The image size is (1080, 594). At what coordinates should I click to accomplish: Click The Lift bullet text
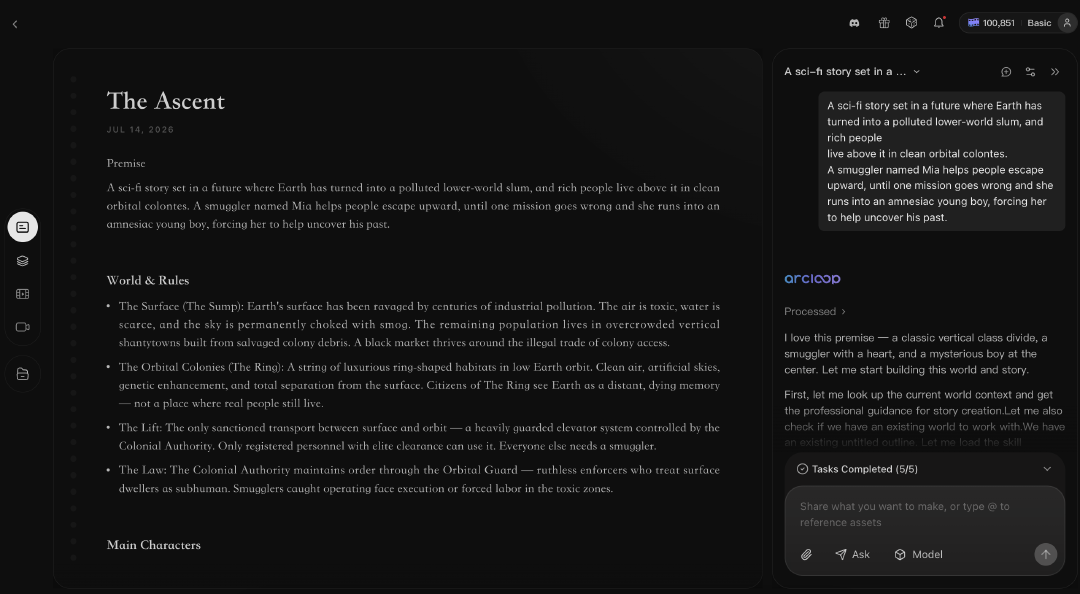coord(419,437)
